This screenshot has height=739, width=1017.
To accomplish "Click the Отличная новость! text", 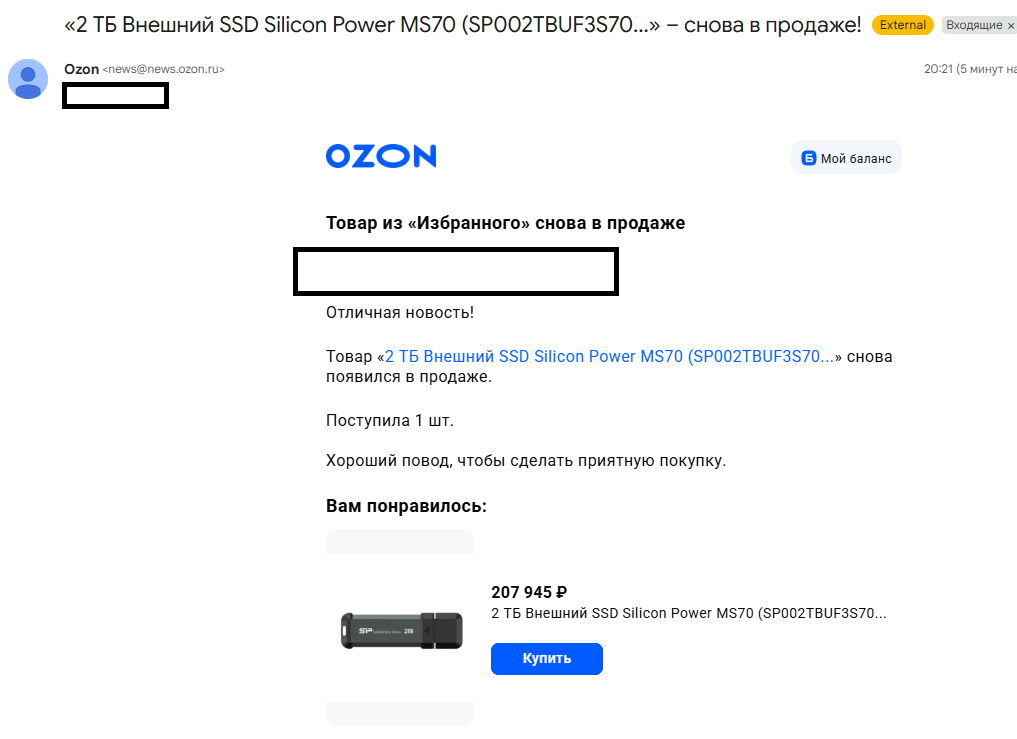I will coord(400,313).
